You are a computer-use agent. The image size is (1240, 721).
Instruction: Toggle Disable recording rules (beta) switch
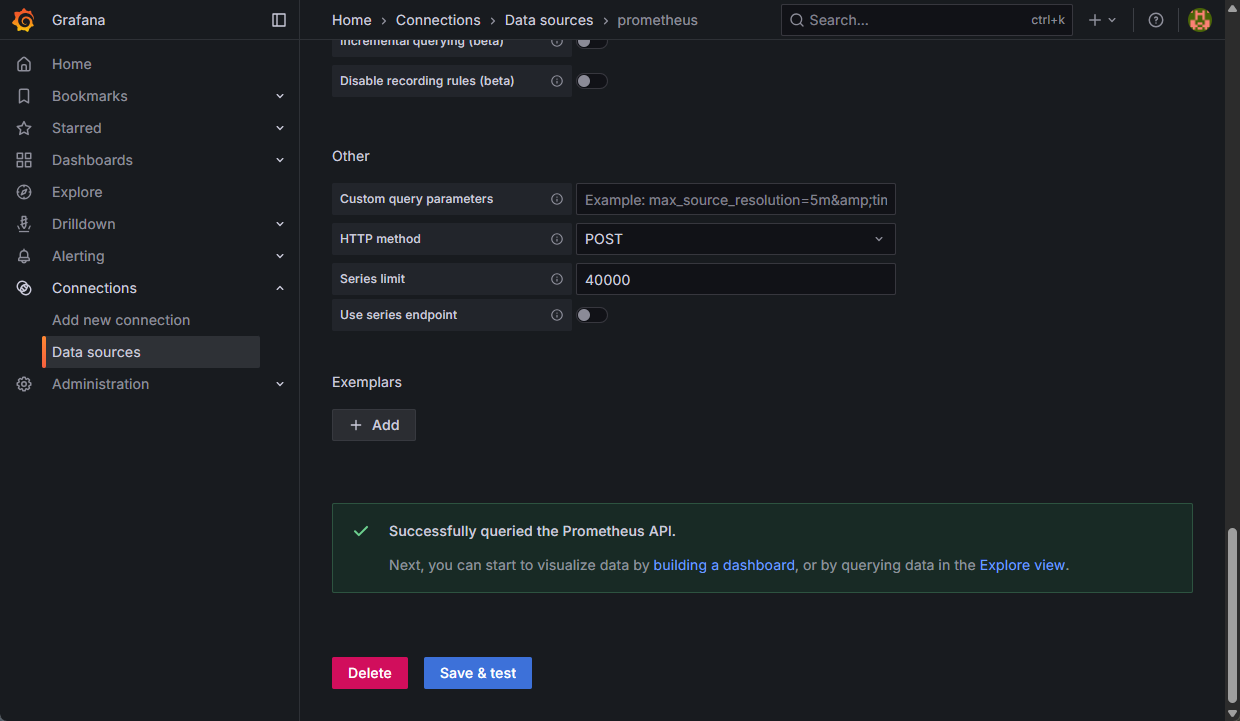pyautogui.click(x=592, y=81)
